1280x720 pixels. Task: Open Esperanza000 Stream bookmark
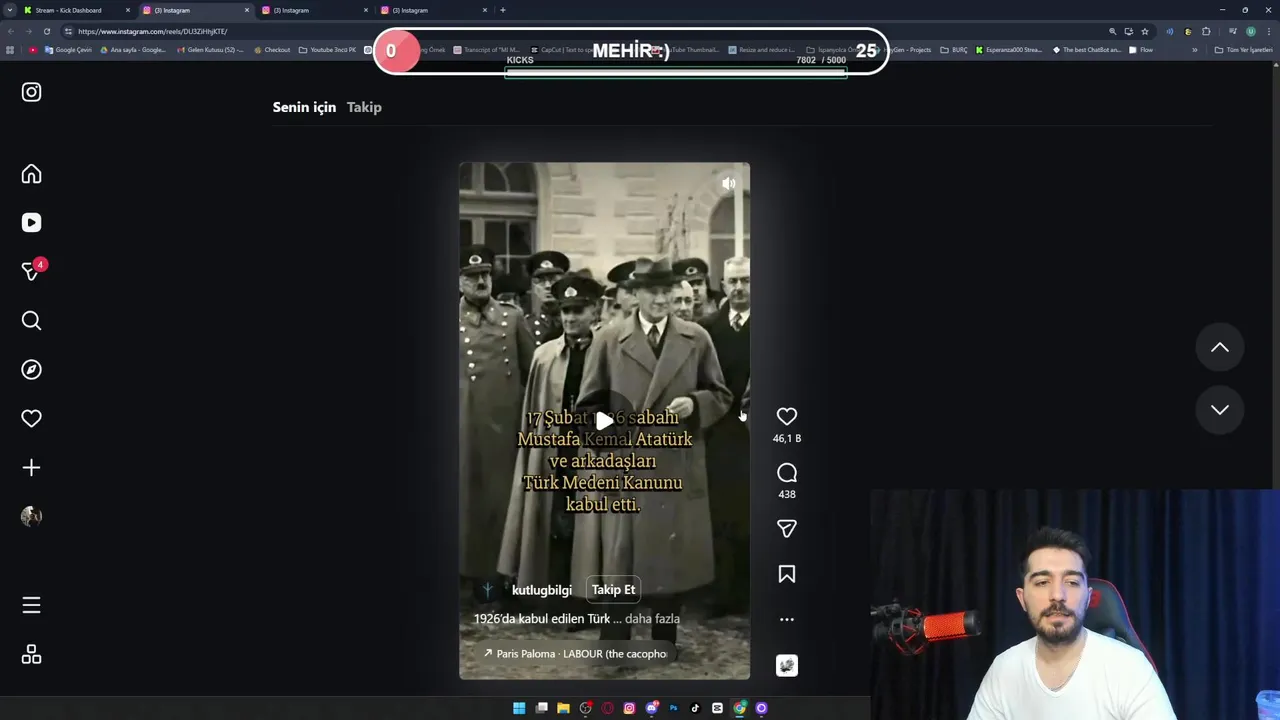coord(1008,50)
